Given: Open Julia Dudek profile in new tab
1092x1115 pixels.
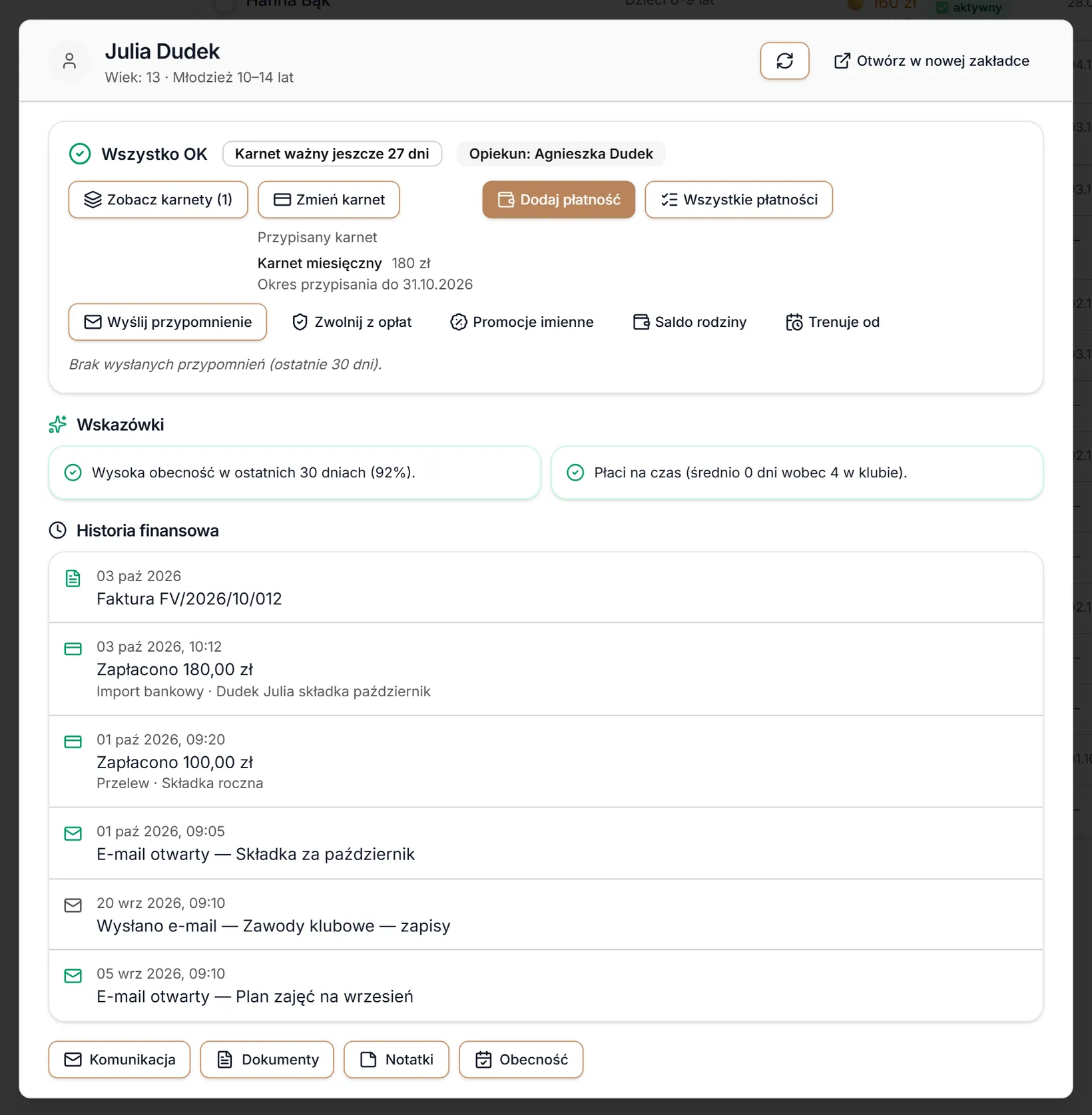Looking at the screenshot, I should click(932, 61).
